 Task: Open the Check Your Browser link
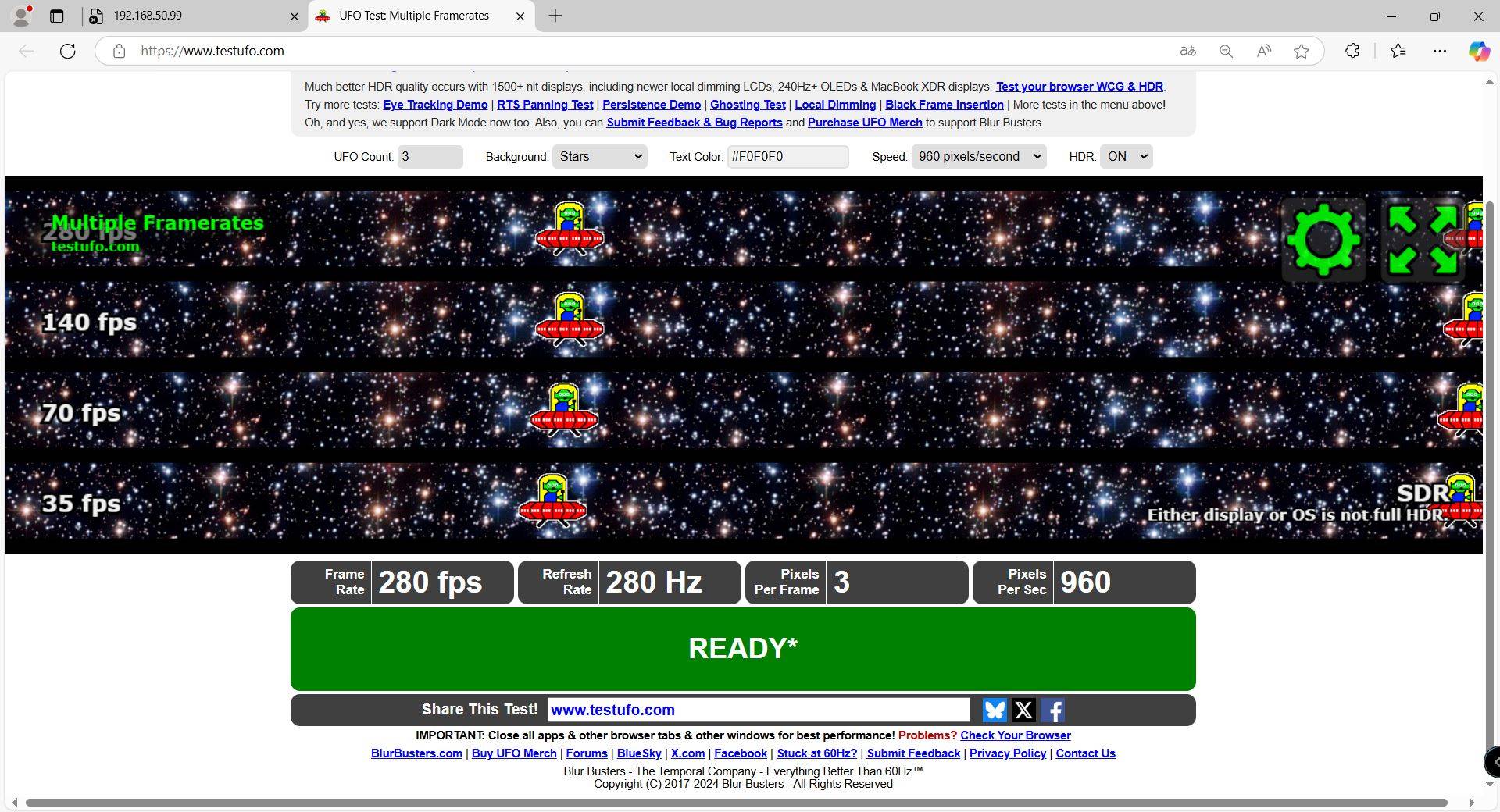point(1015,735)
